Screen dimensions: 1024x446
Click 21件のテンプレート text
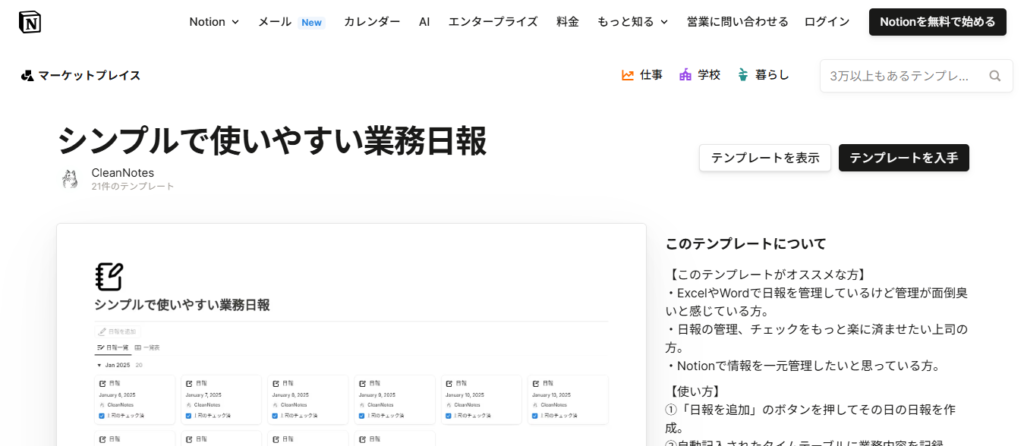coord(133,186)
